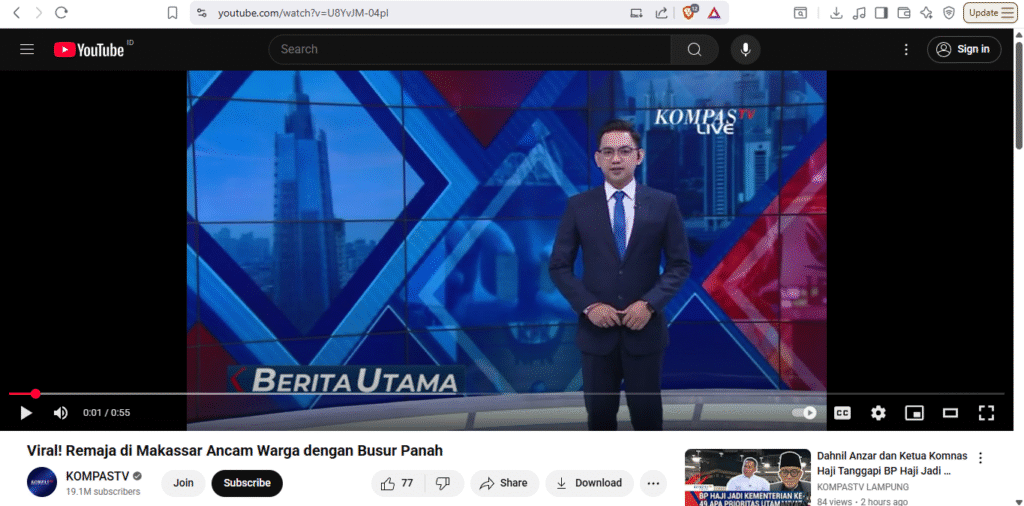Toggle closed captions
The width and height of the screenshot is (1024, 506).
pyautogui.click(x=842, y=413)
